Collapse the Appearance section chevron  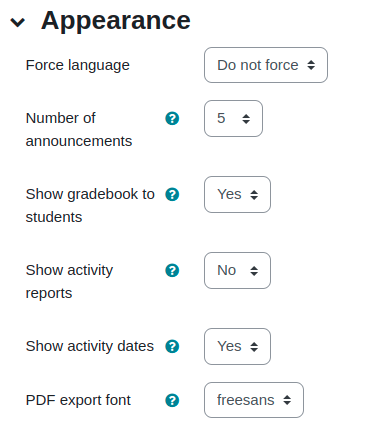(18, 22)
